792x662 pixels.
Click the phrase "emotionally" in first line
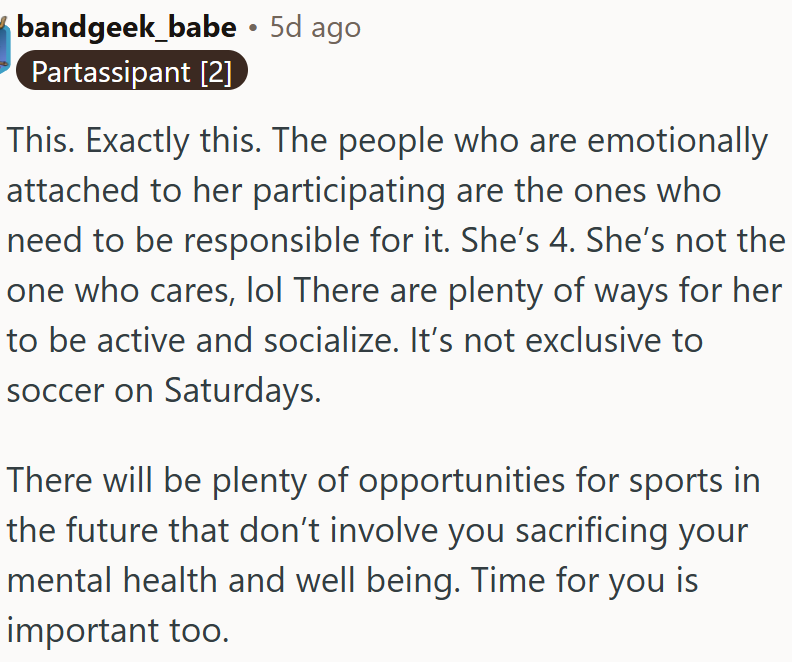(677, 140)
